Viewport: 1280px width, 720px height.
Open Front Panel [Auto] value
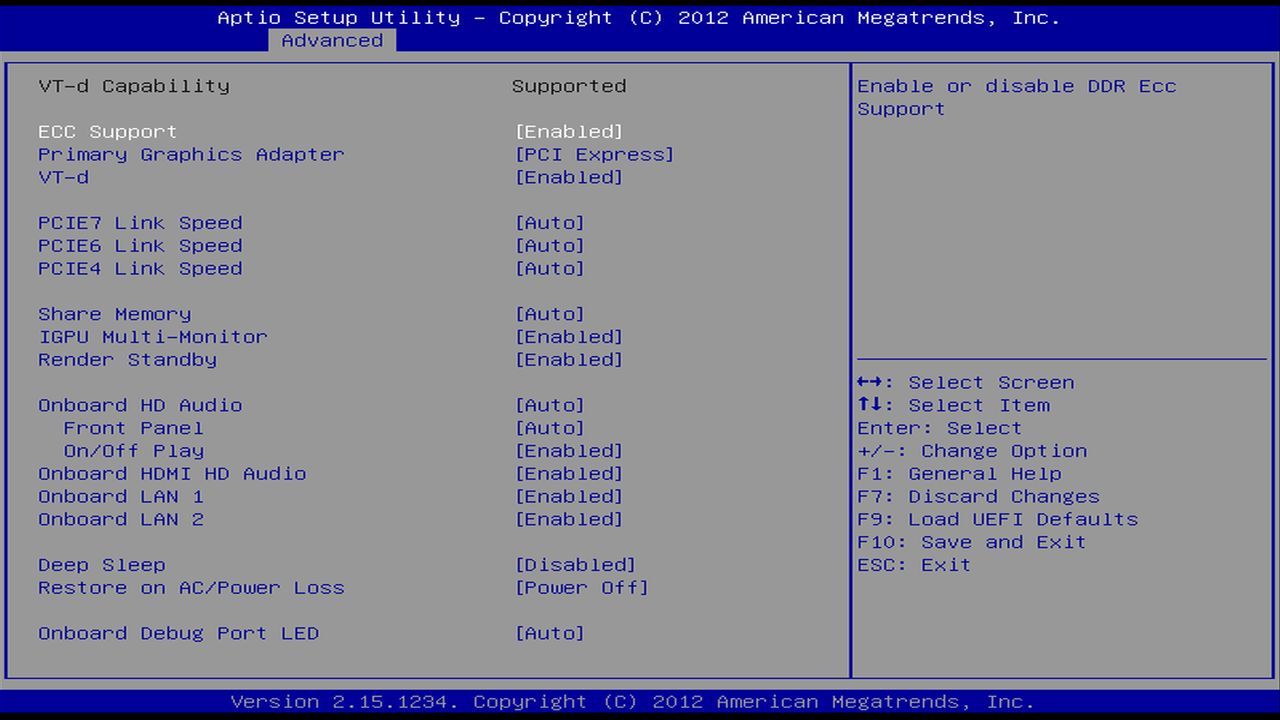[550, 428]
